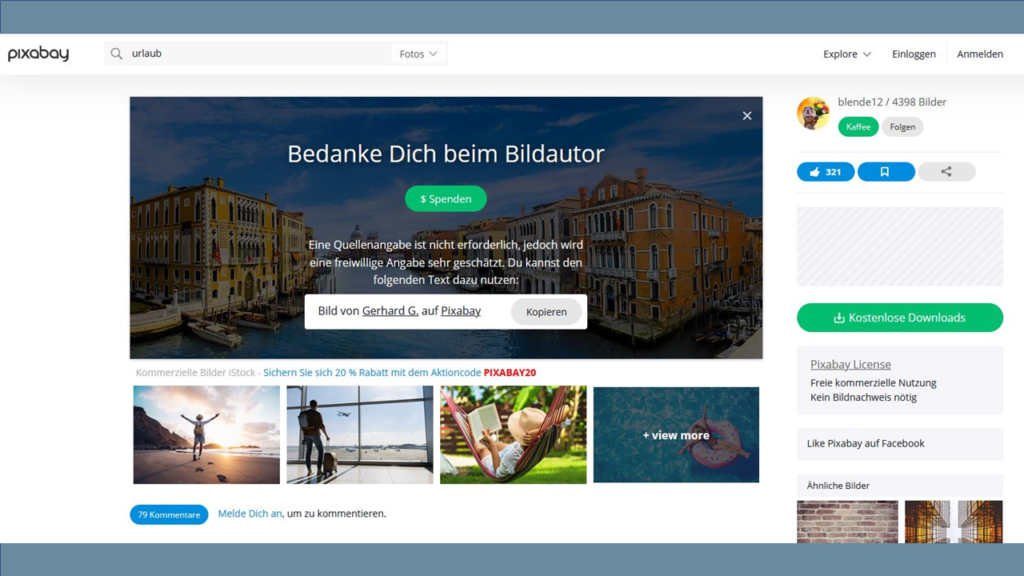Toggle Folgen to follow blende12

pos(902,127)
